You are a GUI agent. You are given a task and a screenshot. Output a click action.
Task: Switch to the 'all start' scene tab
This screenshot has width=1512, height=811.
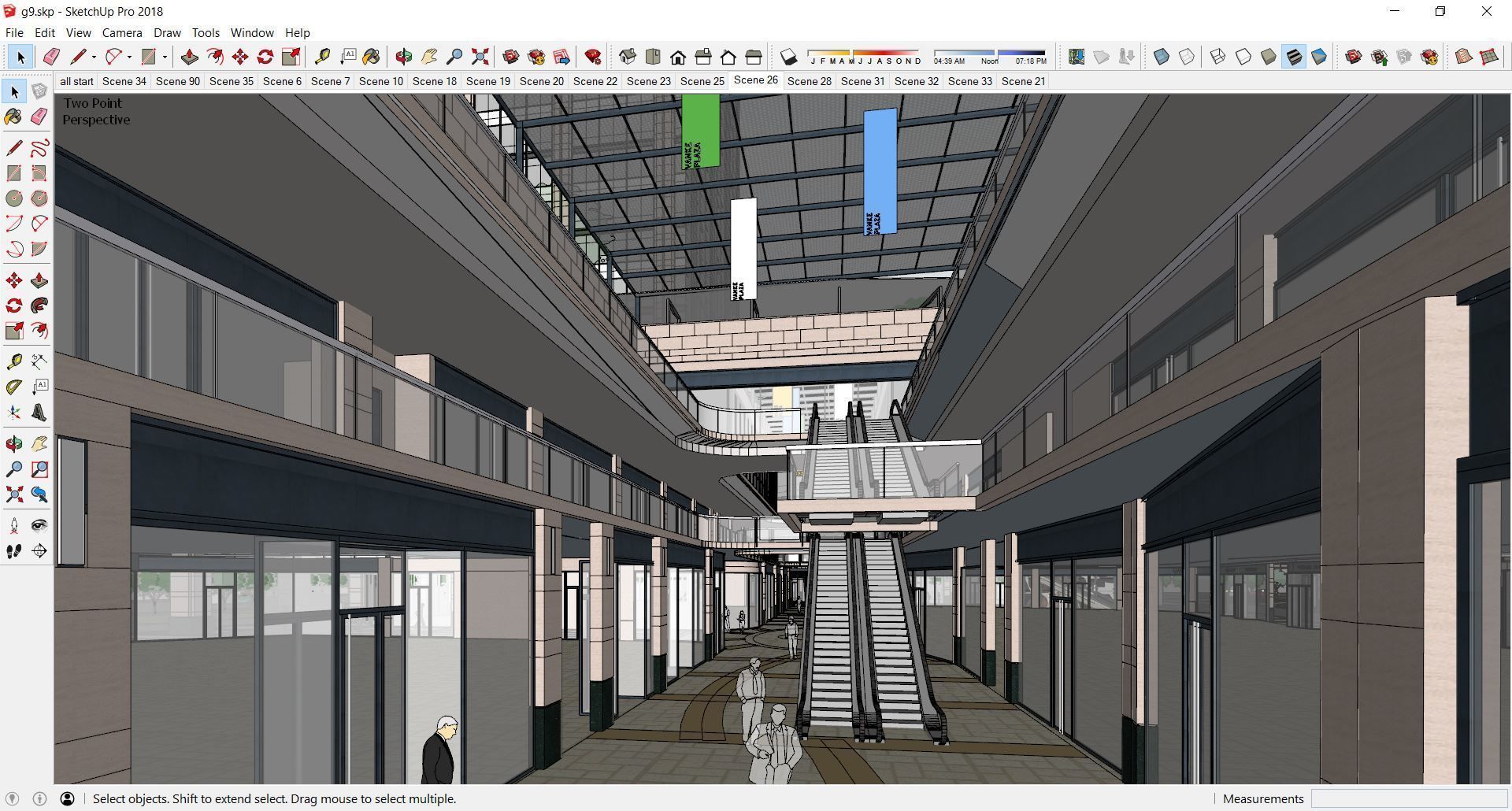point(76,81)
